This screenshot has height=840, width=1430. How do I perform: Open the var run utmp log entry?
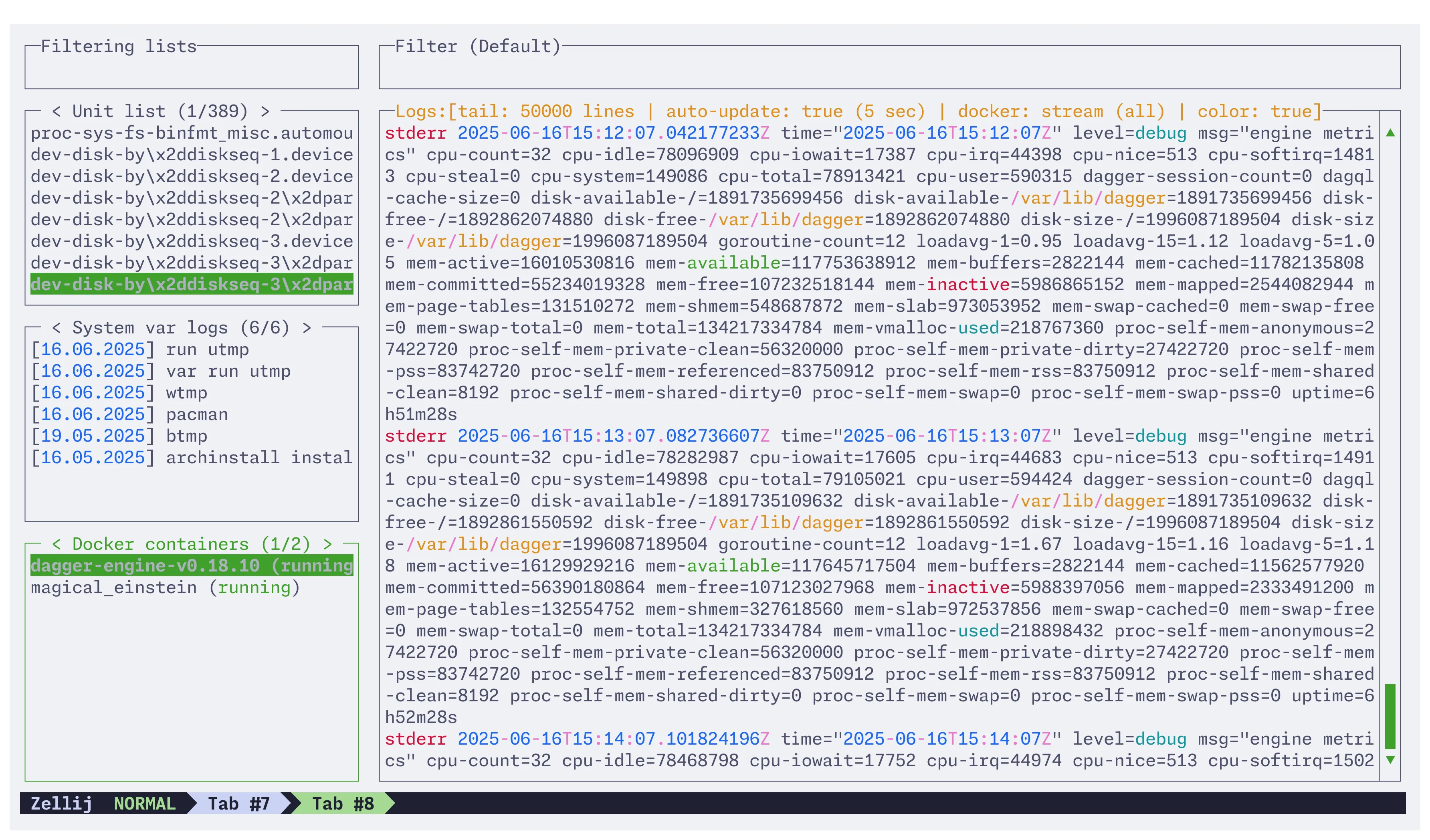point(192,371)
